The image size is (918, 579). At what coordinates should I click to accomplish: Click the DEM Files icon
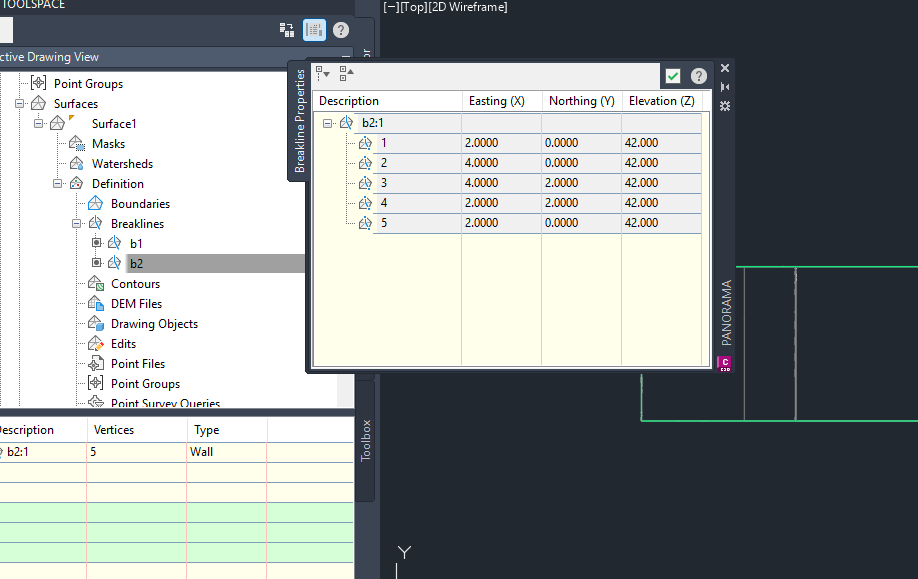[x=96, y=303]
